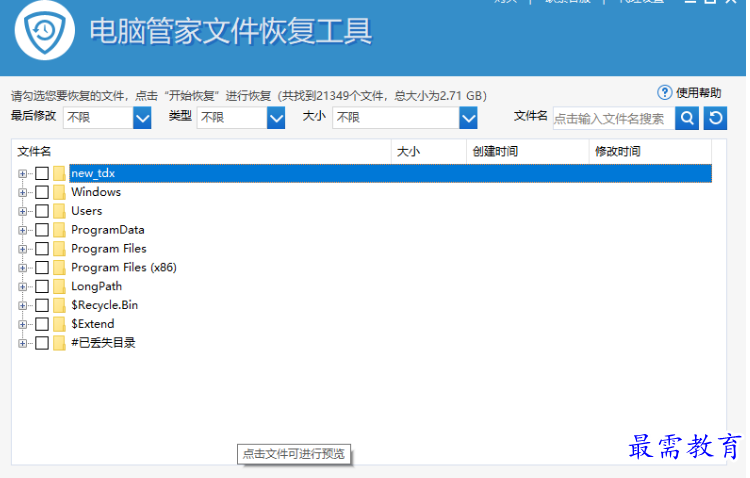Focus the 文件名 search input field
Viewport: 750px width, 478px height.
pos(614,118)
